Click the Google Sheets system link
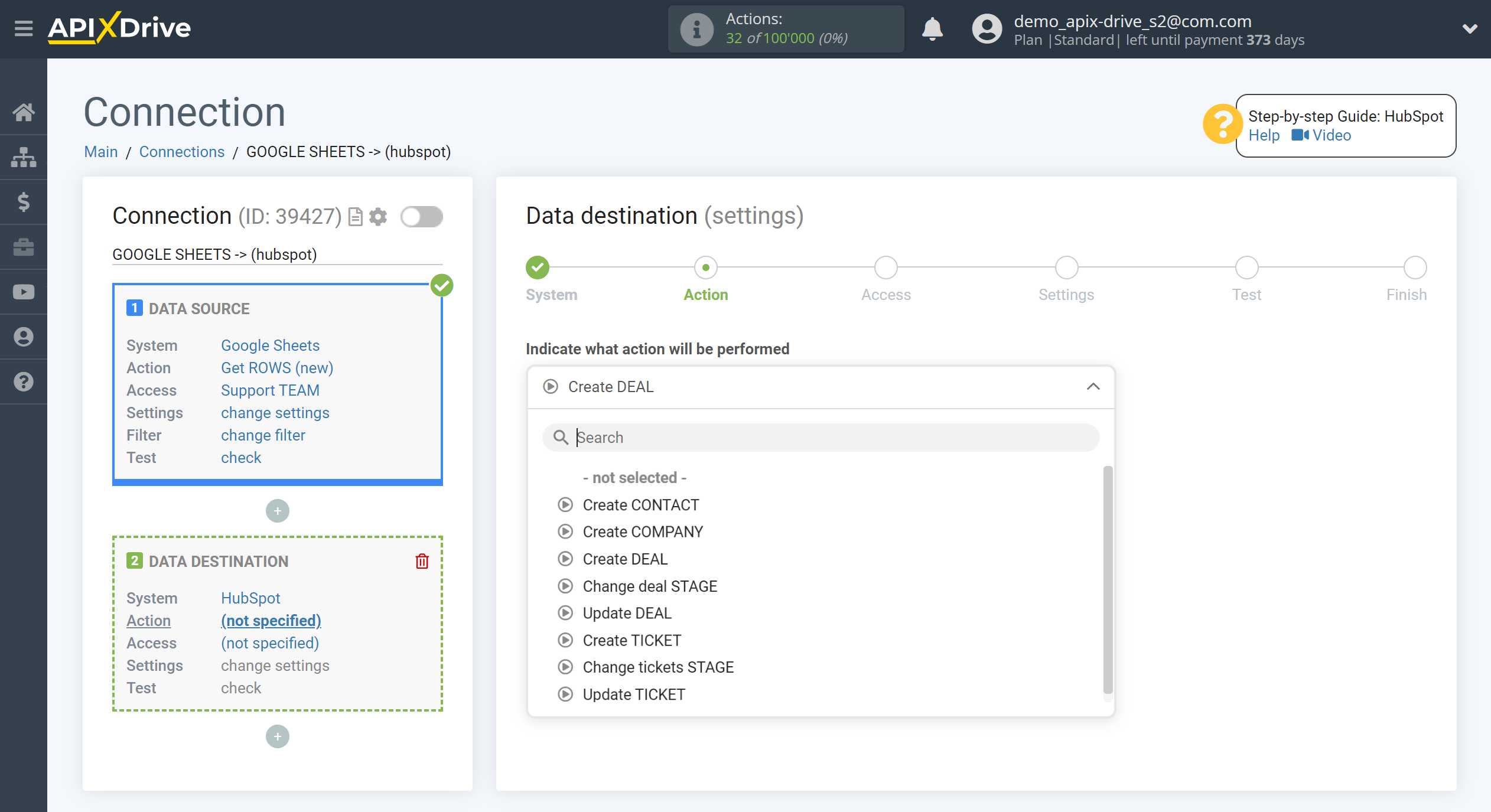 click(x=270, y=345)
